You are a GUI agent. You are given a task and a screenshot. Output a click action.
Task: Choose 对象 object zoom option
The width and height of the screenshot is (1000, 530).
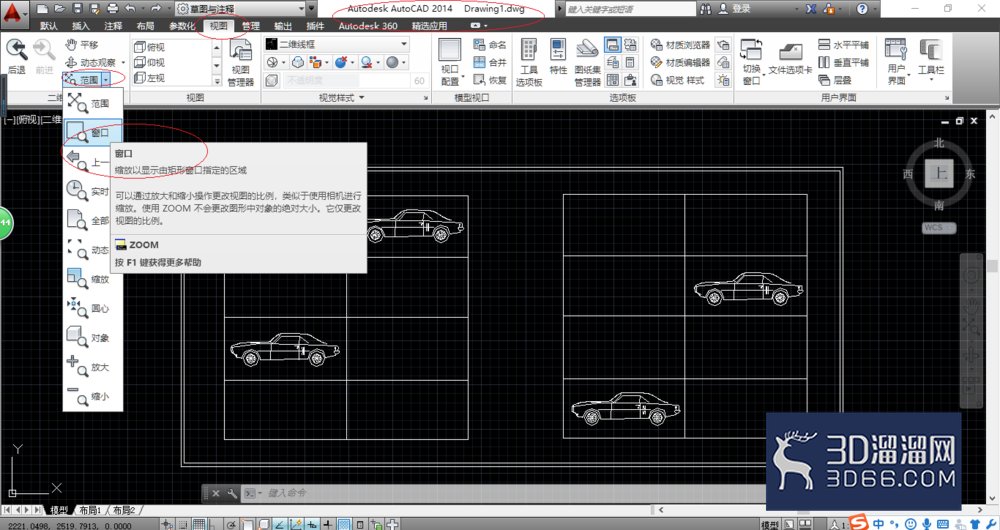[x=92, y=338]
